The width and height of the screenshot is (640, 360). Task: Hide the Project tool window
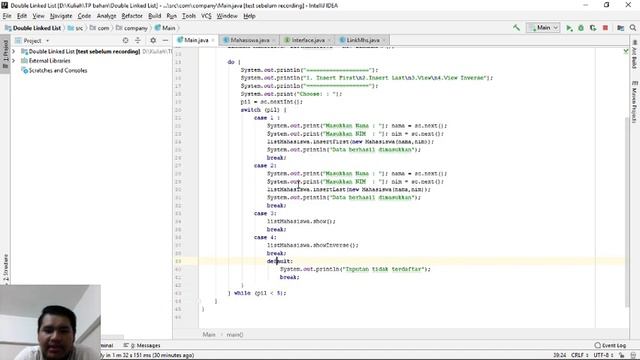165,40
